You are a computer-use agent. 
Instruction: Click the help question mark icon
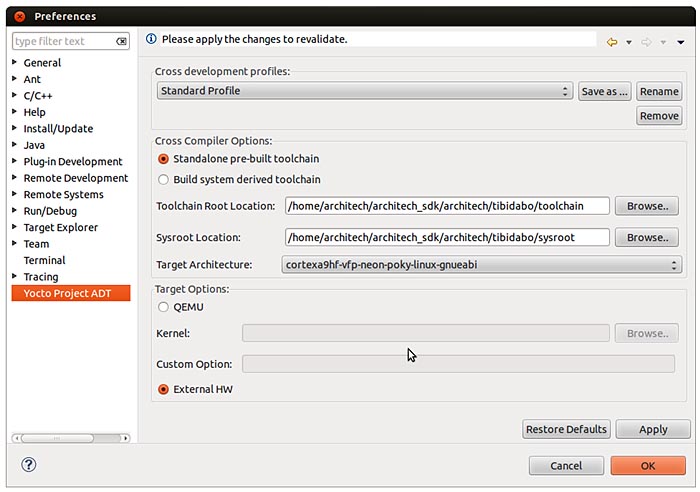(29, 464)
